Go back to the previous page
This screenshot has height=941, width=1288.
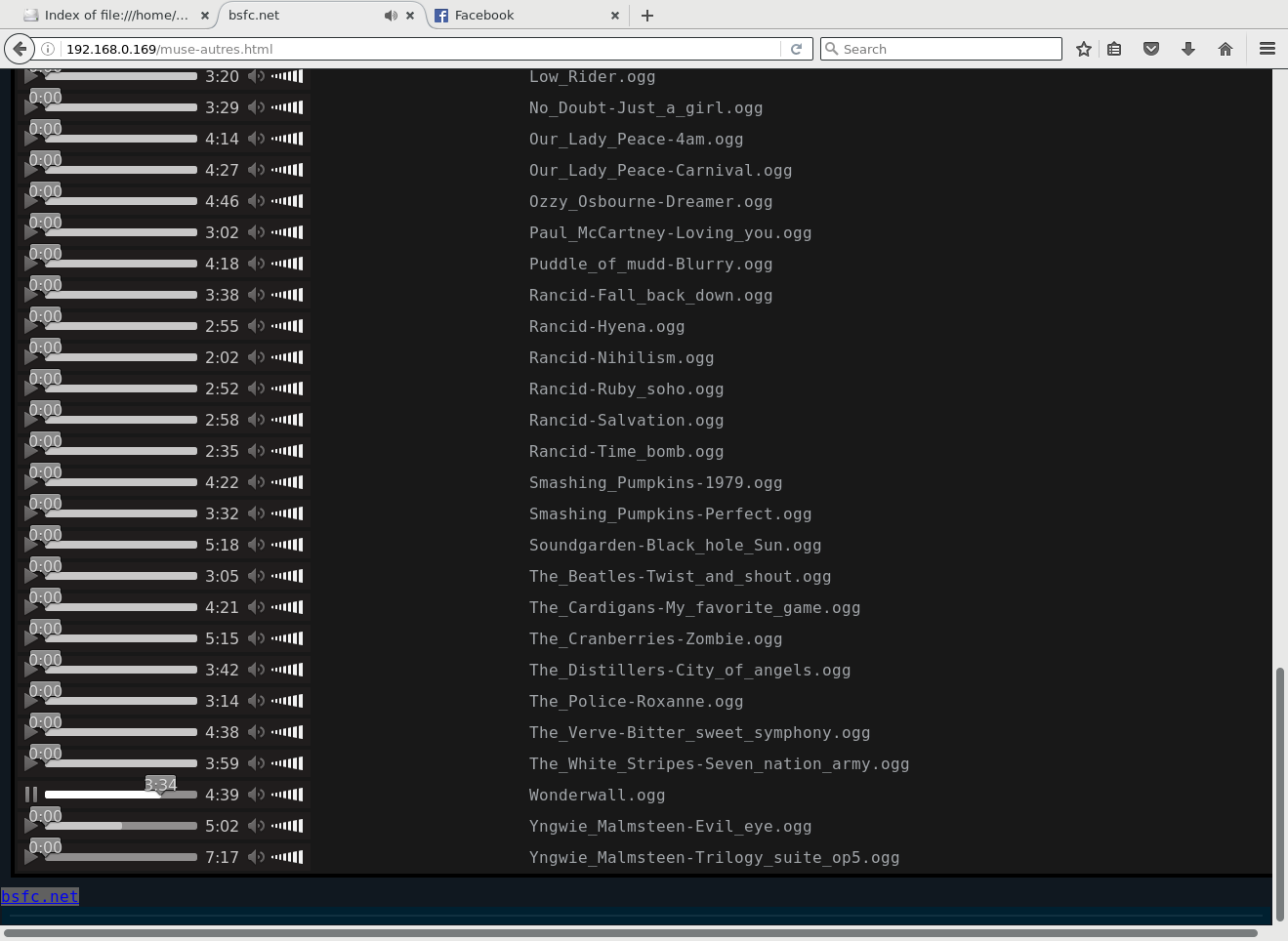point(20,49)
